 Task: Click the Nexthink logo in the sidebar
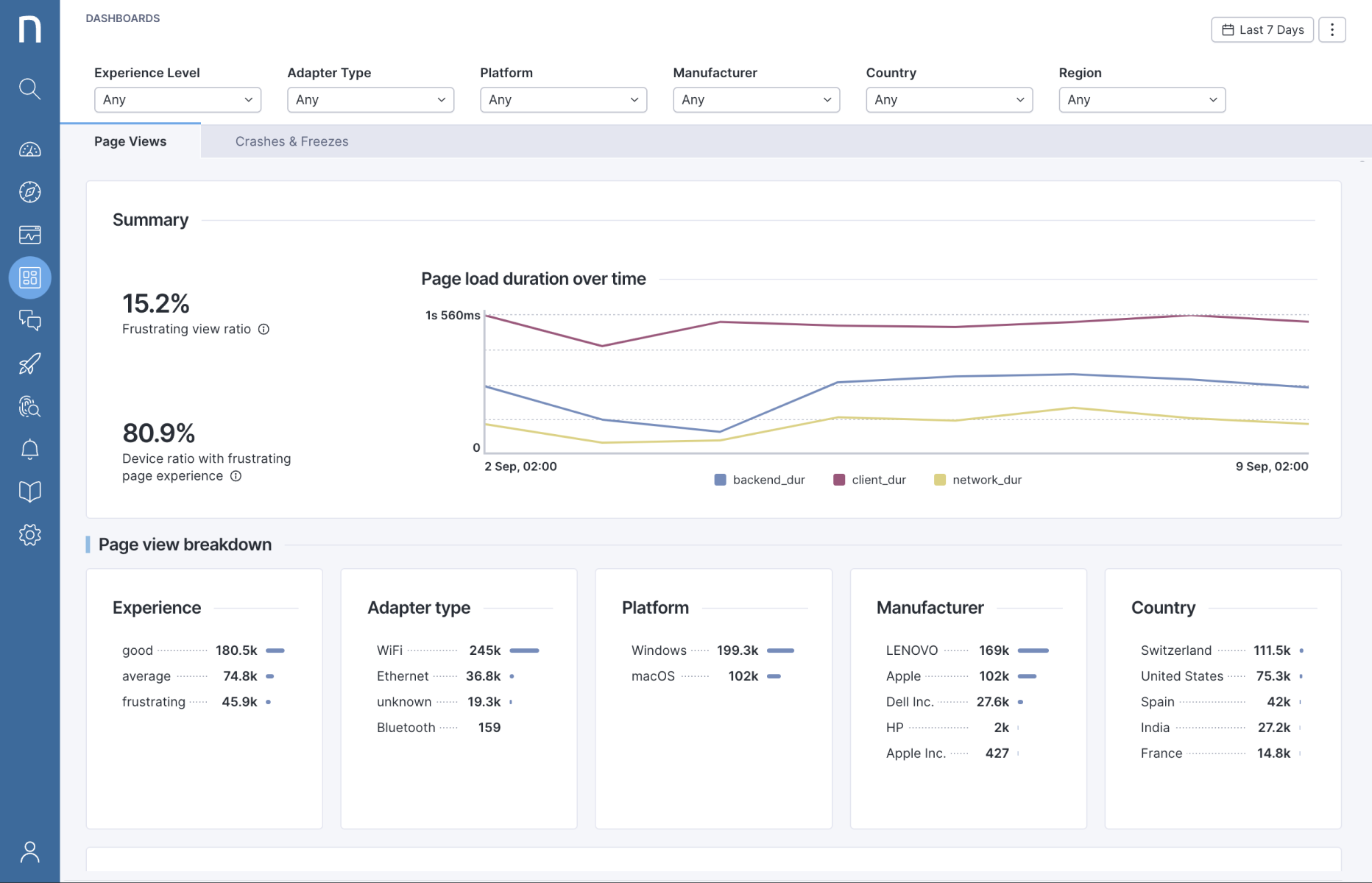coord(29,29)
